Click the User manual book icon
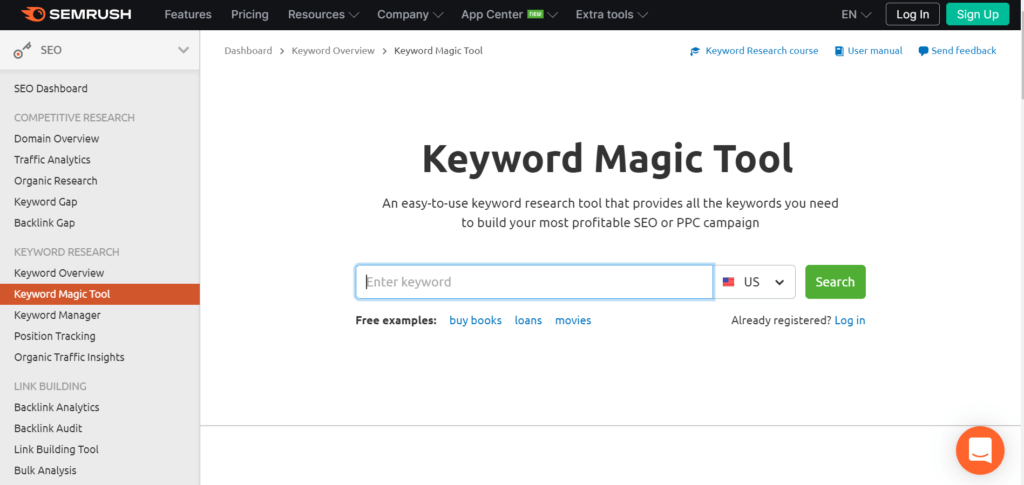 pos(838,51)
